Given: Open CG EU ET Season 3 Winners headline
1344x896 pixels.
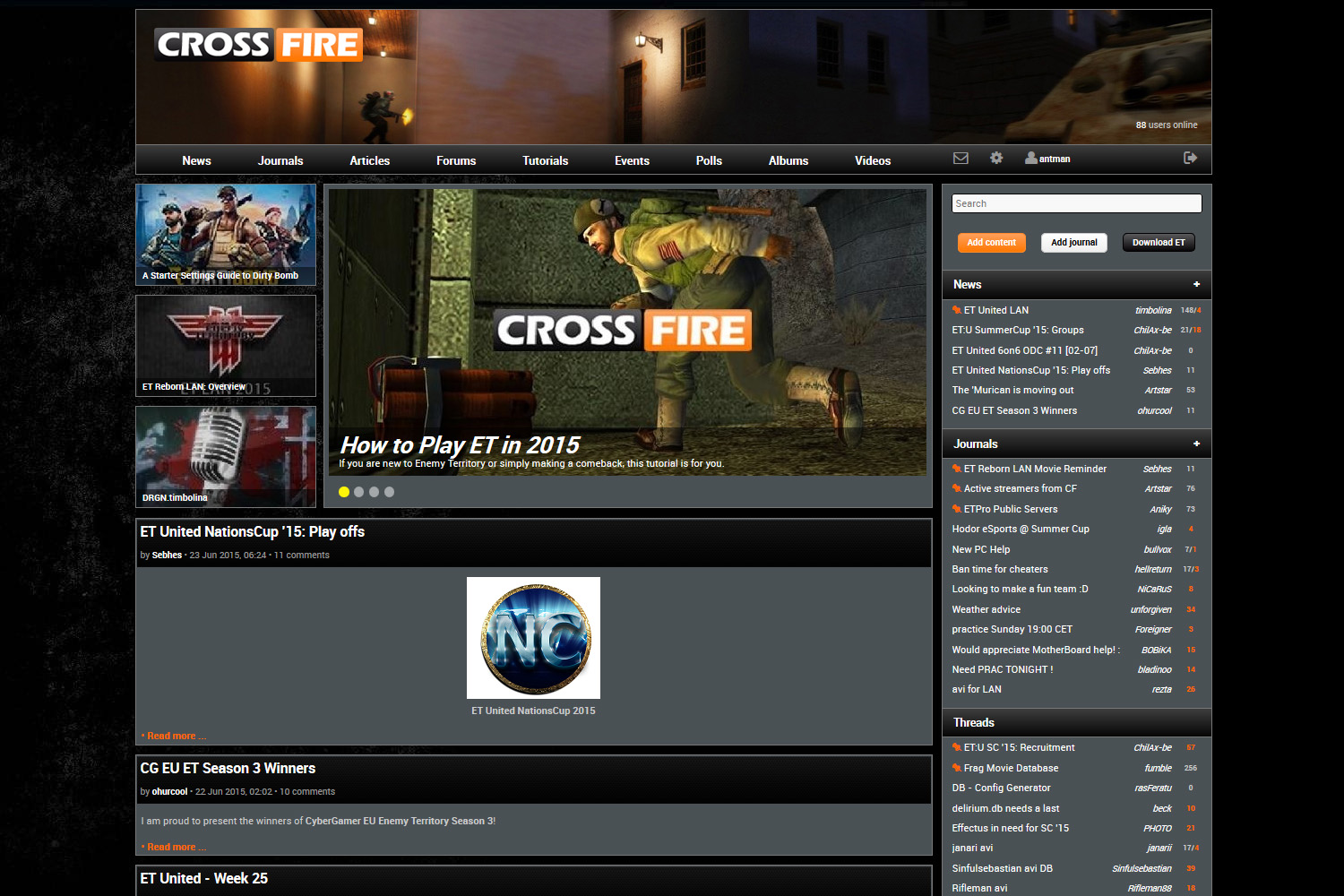Looking at the screenshot, I should (x=228, y=768).
